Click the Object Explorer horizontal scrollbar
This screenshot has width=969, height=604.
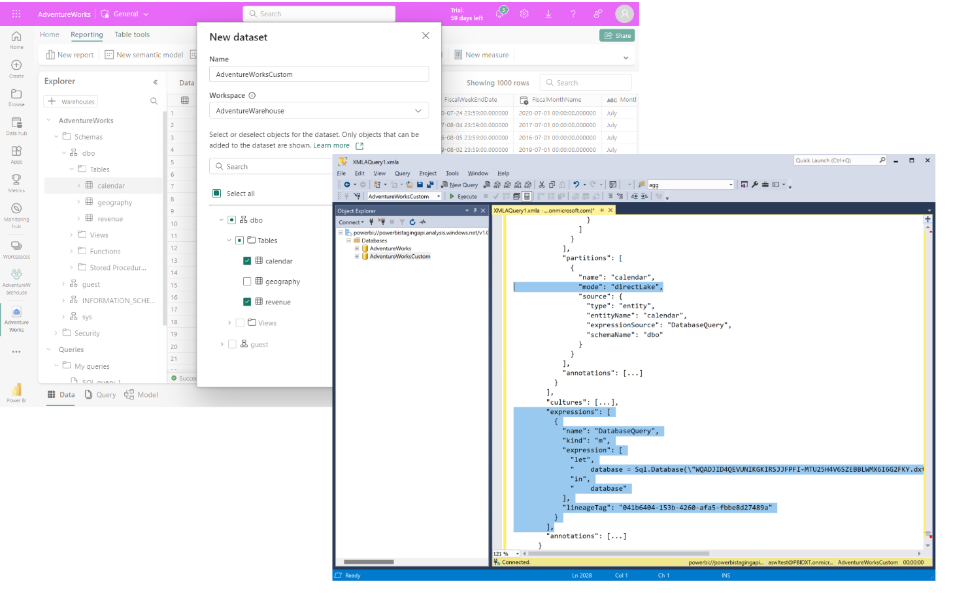(x=368, y=562)
